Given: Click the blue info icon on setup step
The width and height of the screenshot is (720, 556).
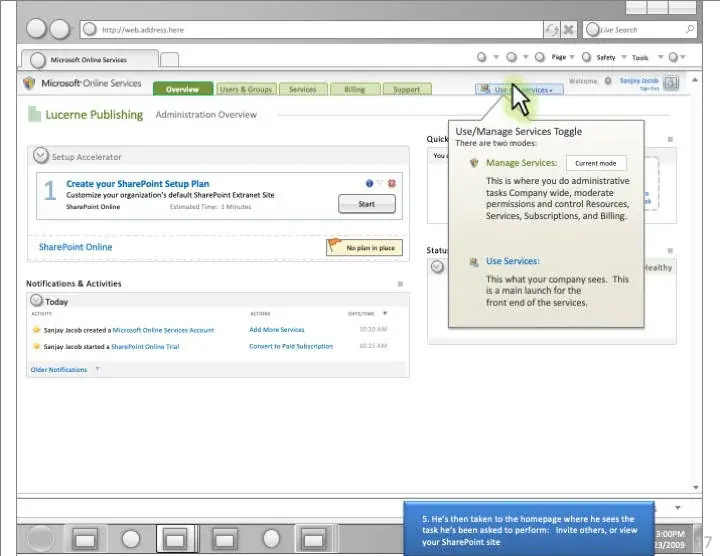Looking at the screenshot, I should (369, 183).
